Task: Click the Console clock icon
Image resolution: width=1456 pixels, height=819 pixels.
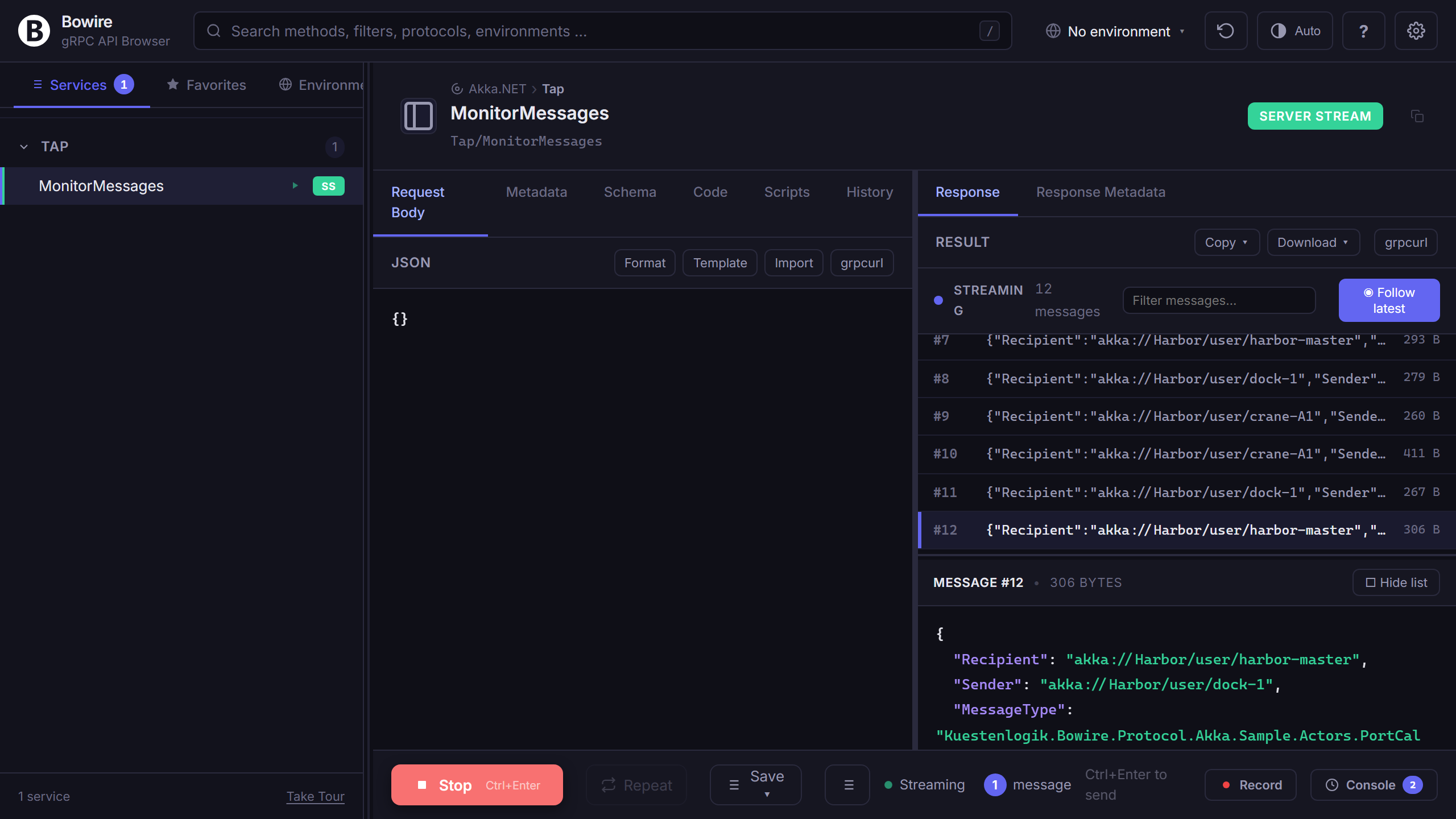Action: coord(1332,785)
